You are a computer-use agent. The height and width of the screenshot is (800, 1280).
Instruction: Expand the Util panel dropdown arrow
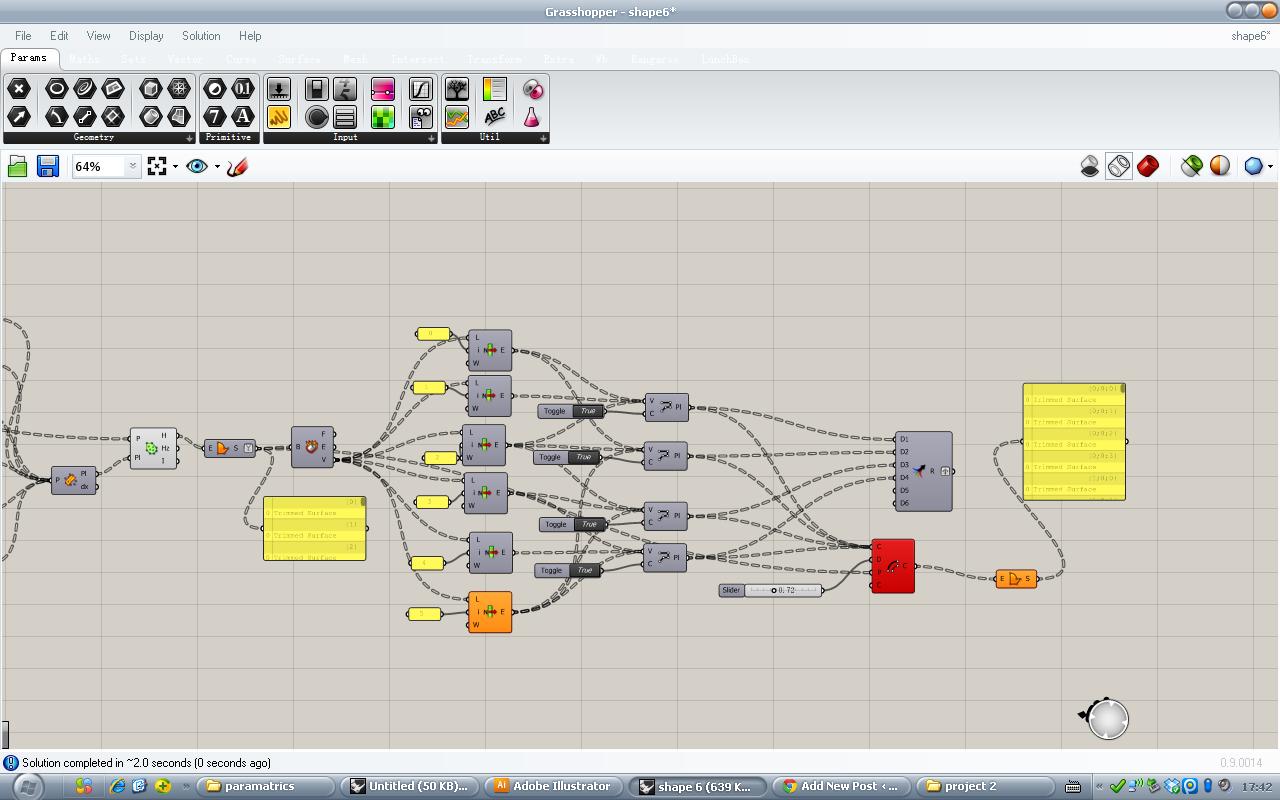pyautogui.click(x=543, y=138)
